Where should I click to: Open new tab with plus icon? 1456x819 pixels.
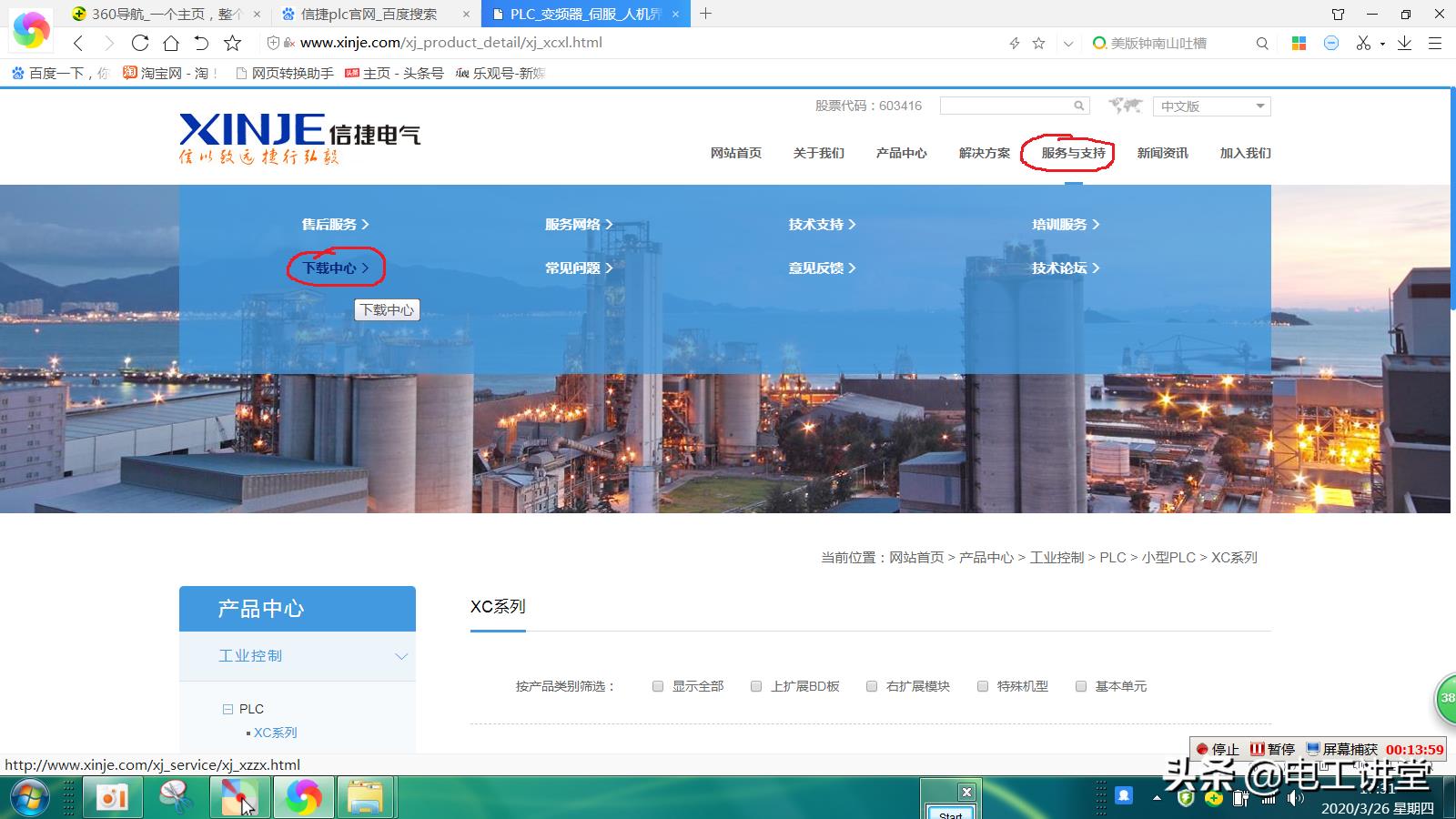pyautogui.click(x=705, y=14)
